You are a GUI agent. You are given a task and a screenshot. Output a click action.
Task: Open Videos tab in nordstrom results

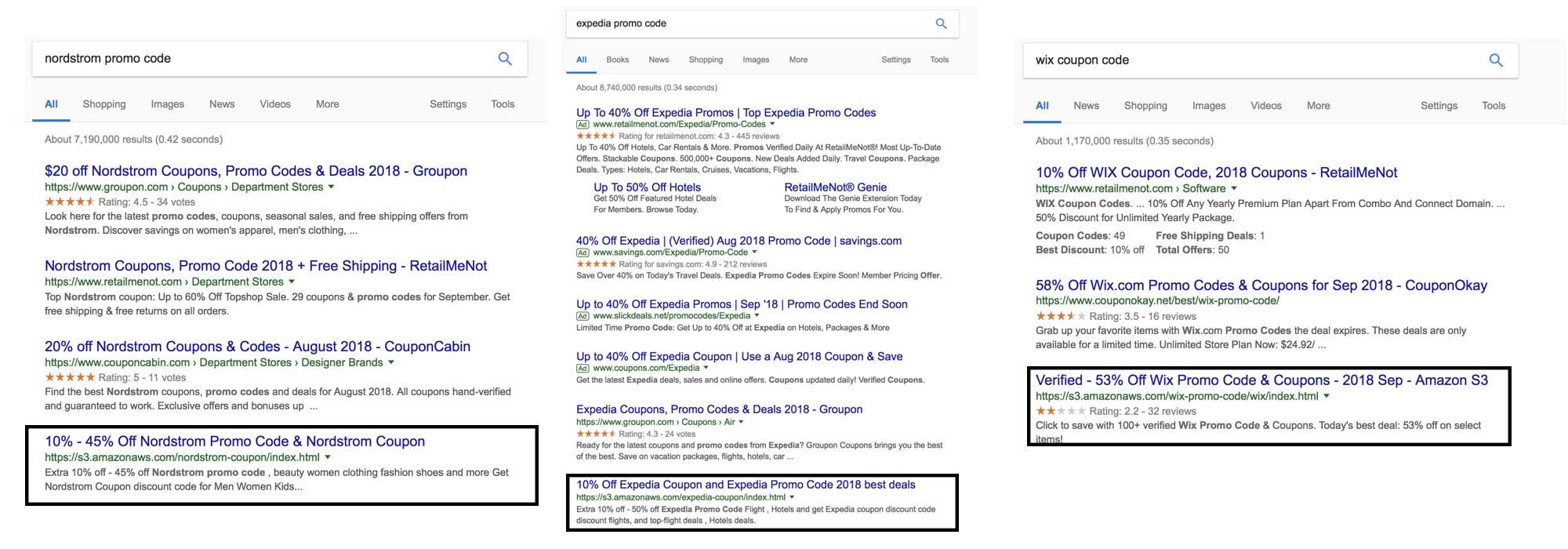(275, 104)
